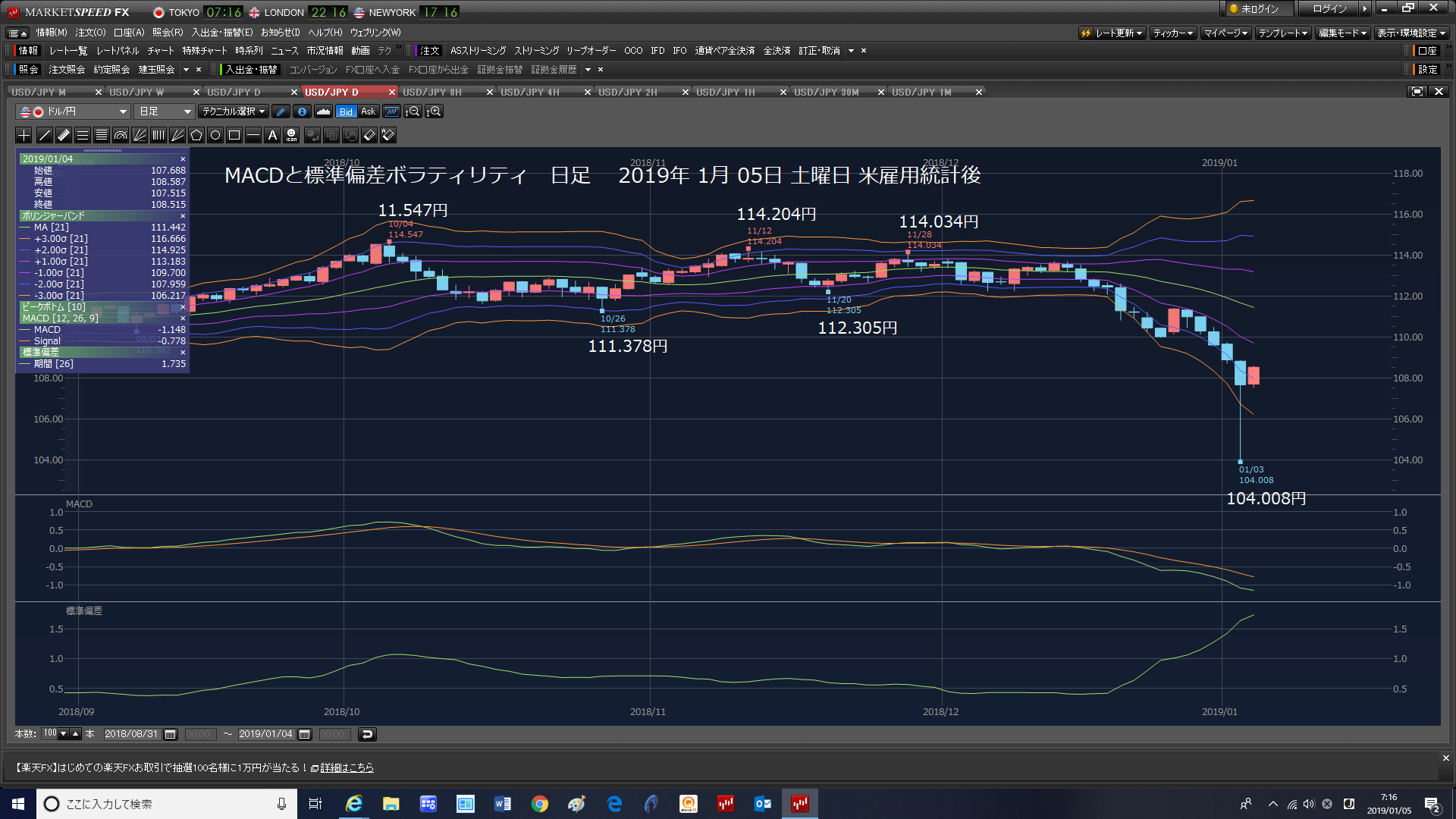Viewport: 1456px width, 819px height.
Task: Open the 照会(R) menu
Action: pos(168,33)
